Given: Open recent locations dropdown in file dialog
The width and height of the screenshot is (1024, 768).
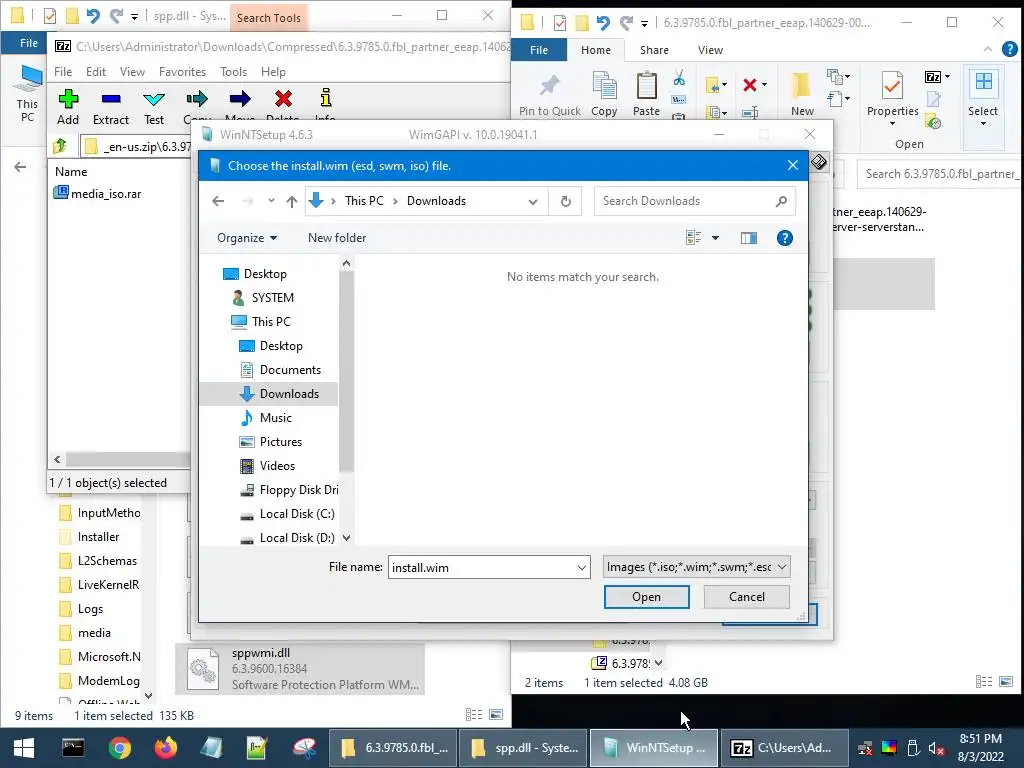Looking at the screenshot, I should (271, 201).
